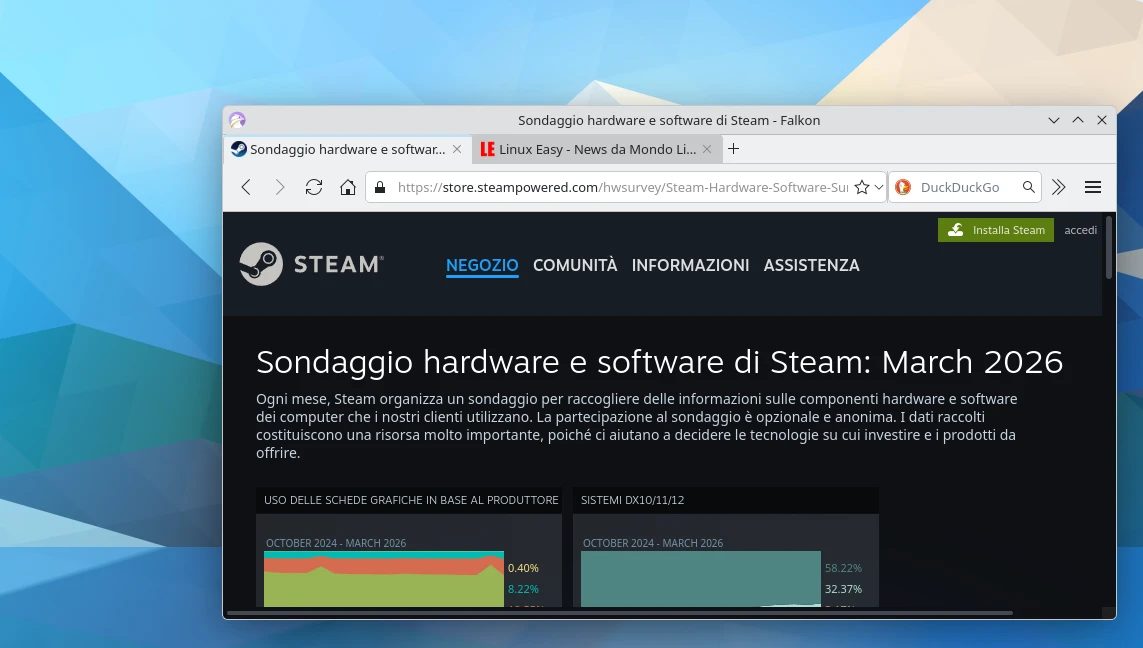Click the back navigation arrow
The width and height of the screenshot is (1143, 648).
tap(246, 187)
